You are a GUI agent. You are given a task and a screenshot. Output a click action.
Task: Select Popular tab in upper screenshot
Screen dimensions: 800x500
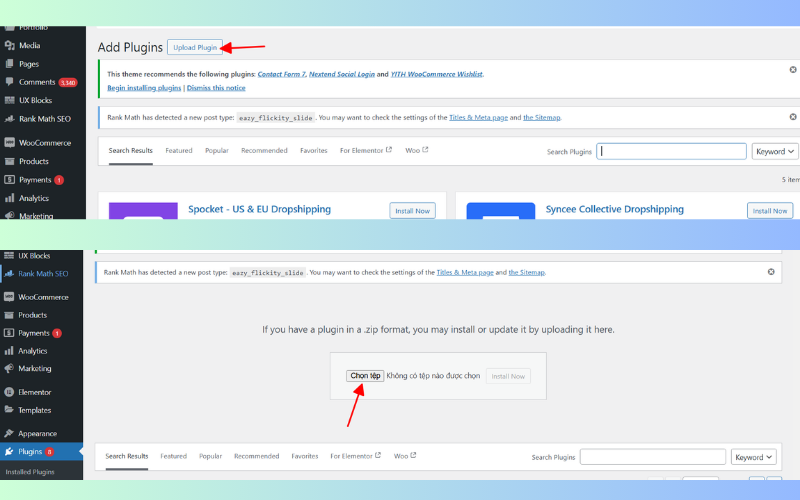(217, 151)
